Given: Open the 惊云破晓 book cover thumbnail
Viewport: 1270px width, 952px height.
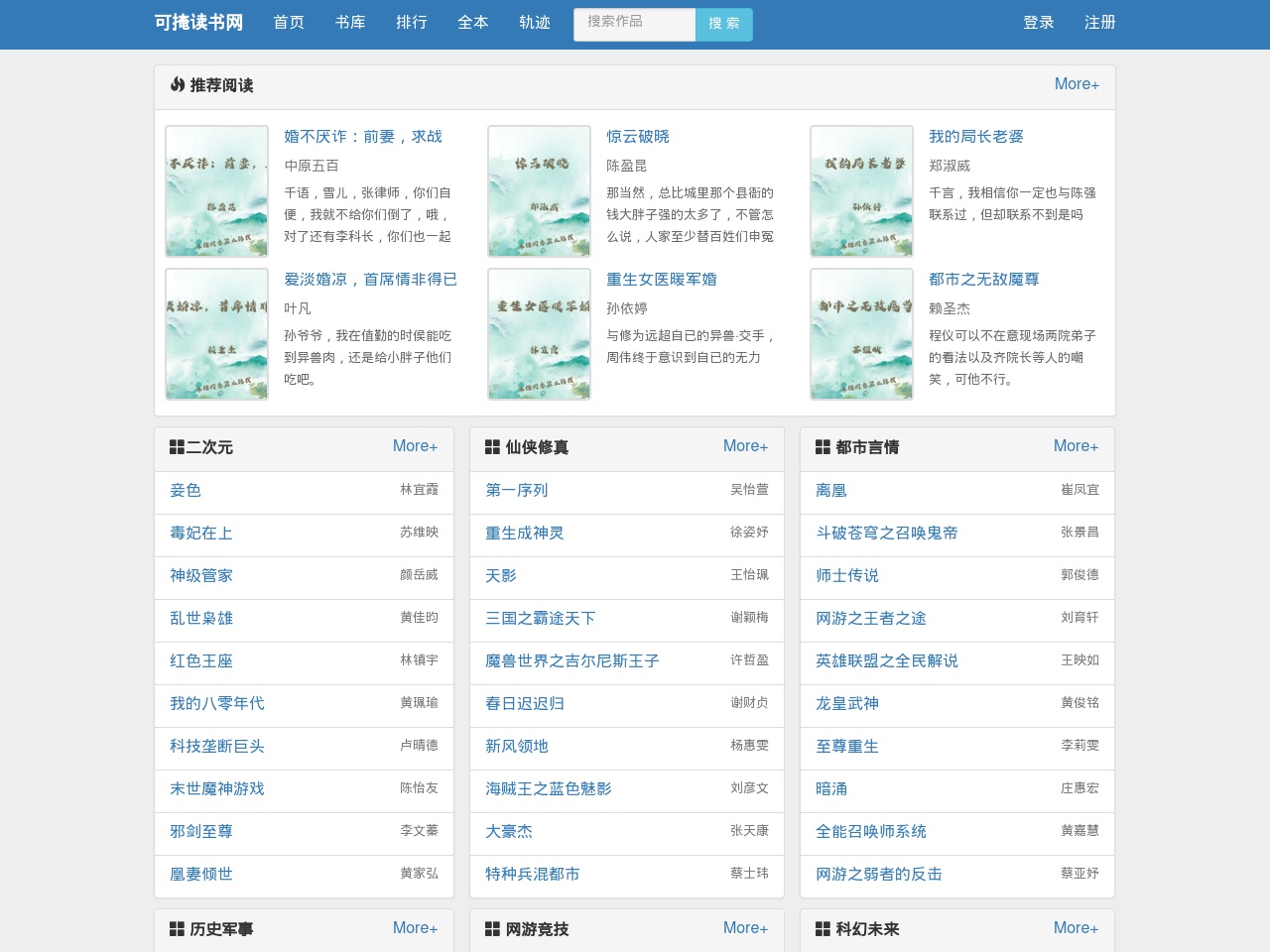Looking at the screenshot, I should (x=540, y=191).
